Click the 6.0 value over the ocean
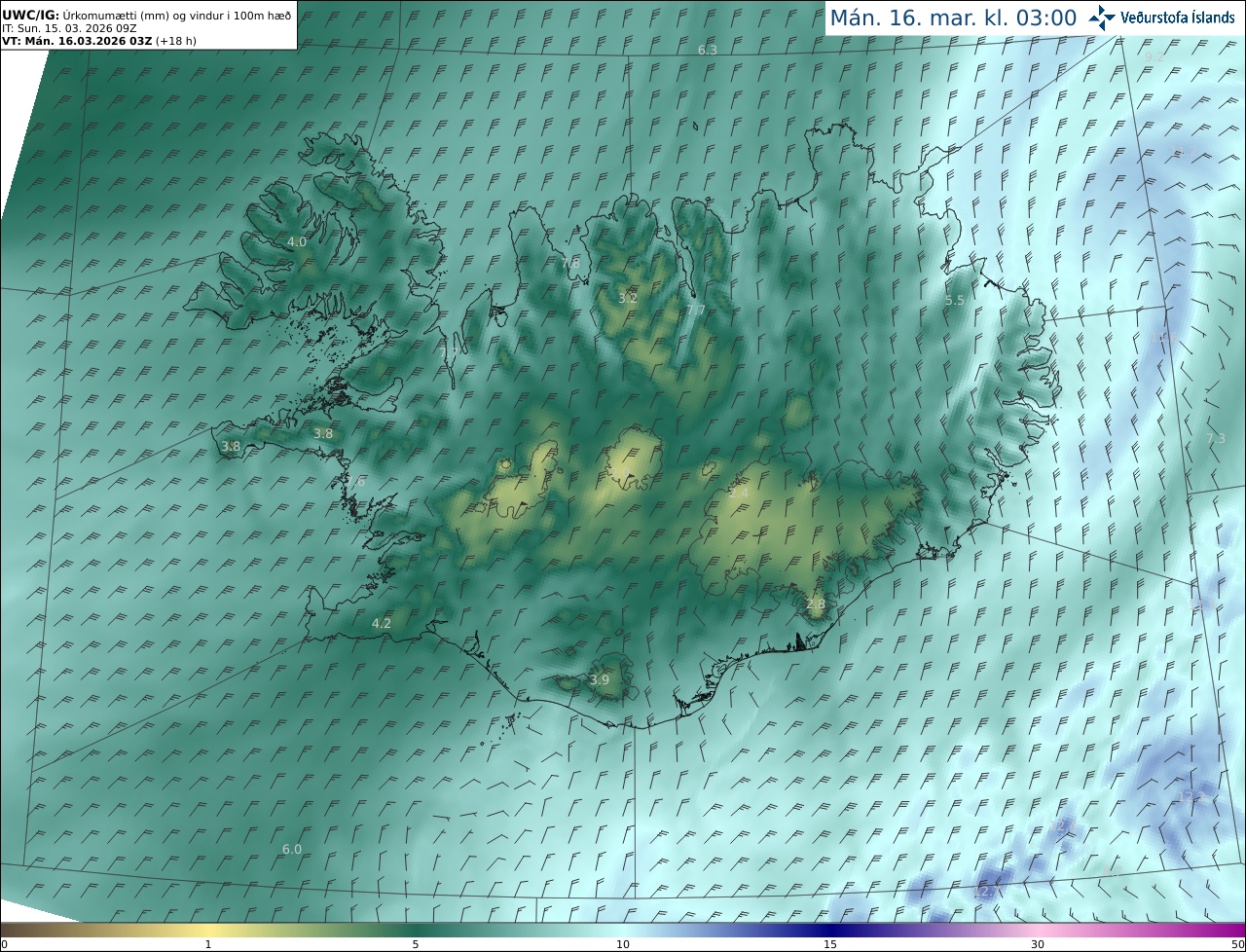The width and height of the screenshot is (1246, 952). coord(292,849)
